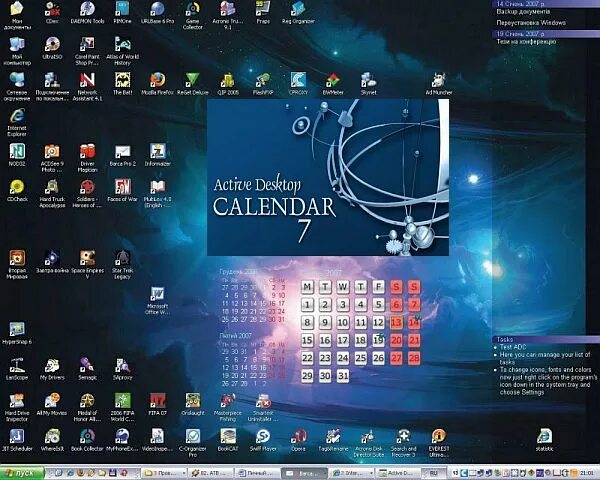This screenshot has height=480, width=600.
Task: Click the RU language indicator
Action: (433, 473)
